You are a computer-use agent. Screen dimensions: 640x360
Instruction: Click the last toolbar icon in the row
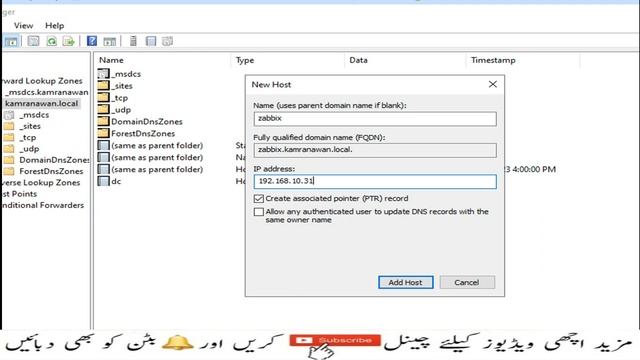click(x=167, y=41)
